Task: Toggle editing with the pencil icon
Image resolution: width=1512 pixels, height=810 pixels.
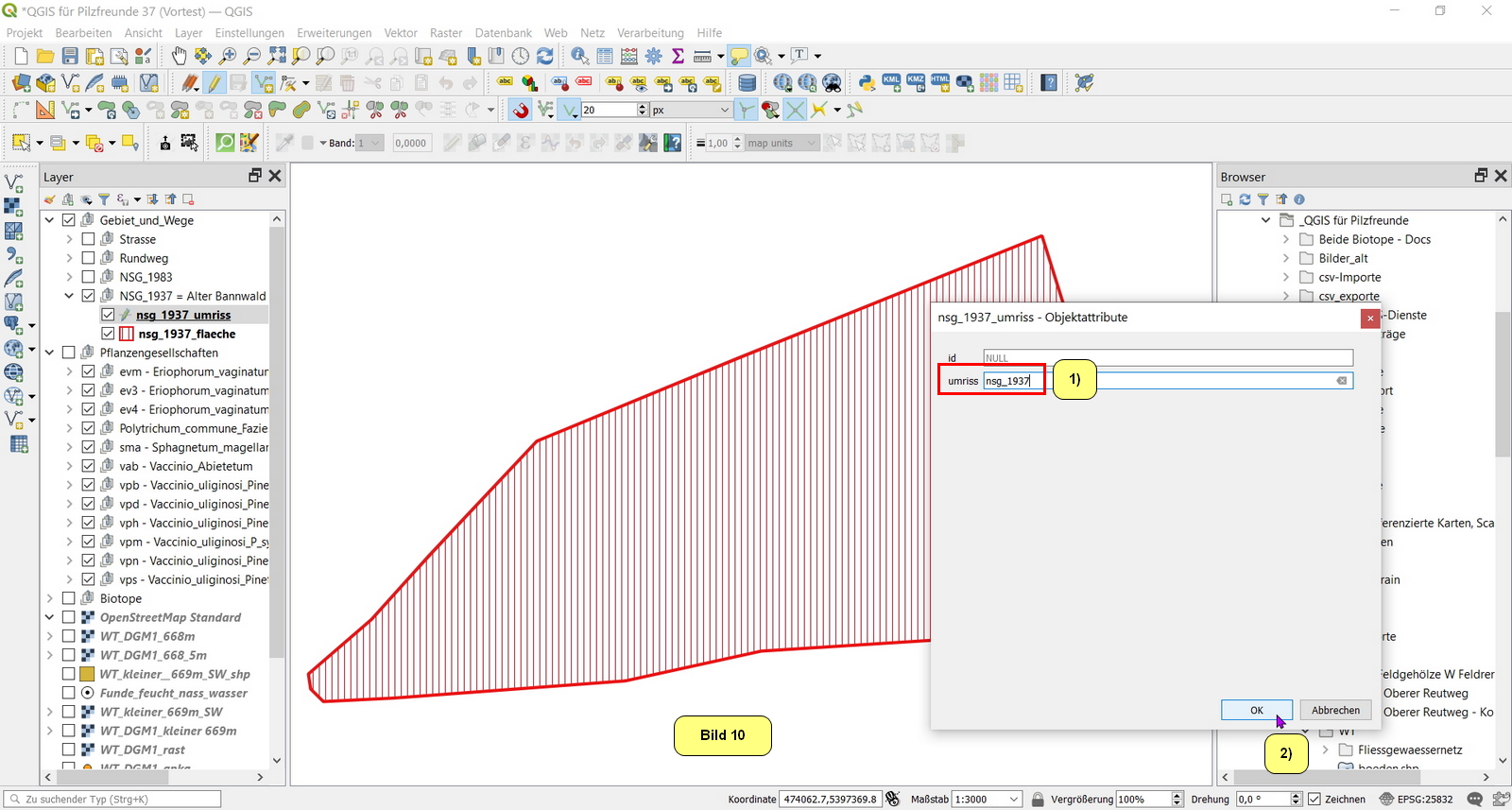Action: 215,83
